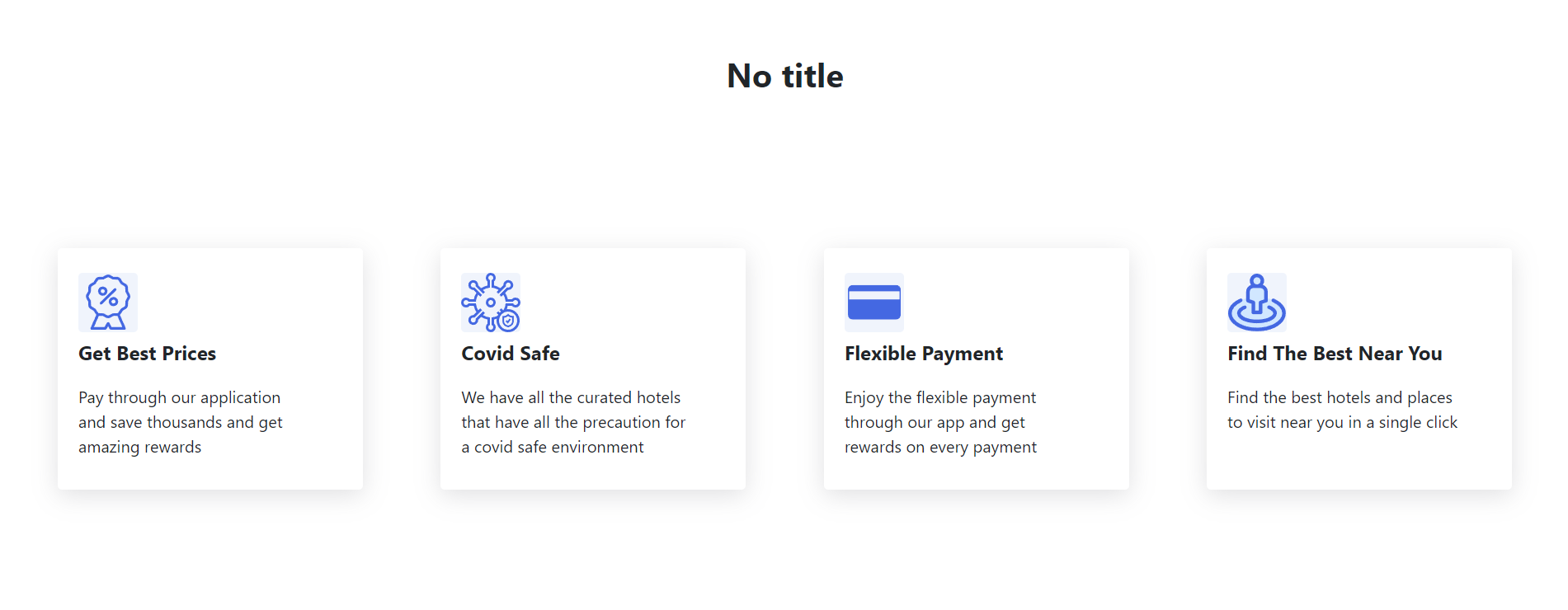Click the percentage badge discount icon

[x=107, y=303]
